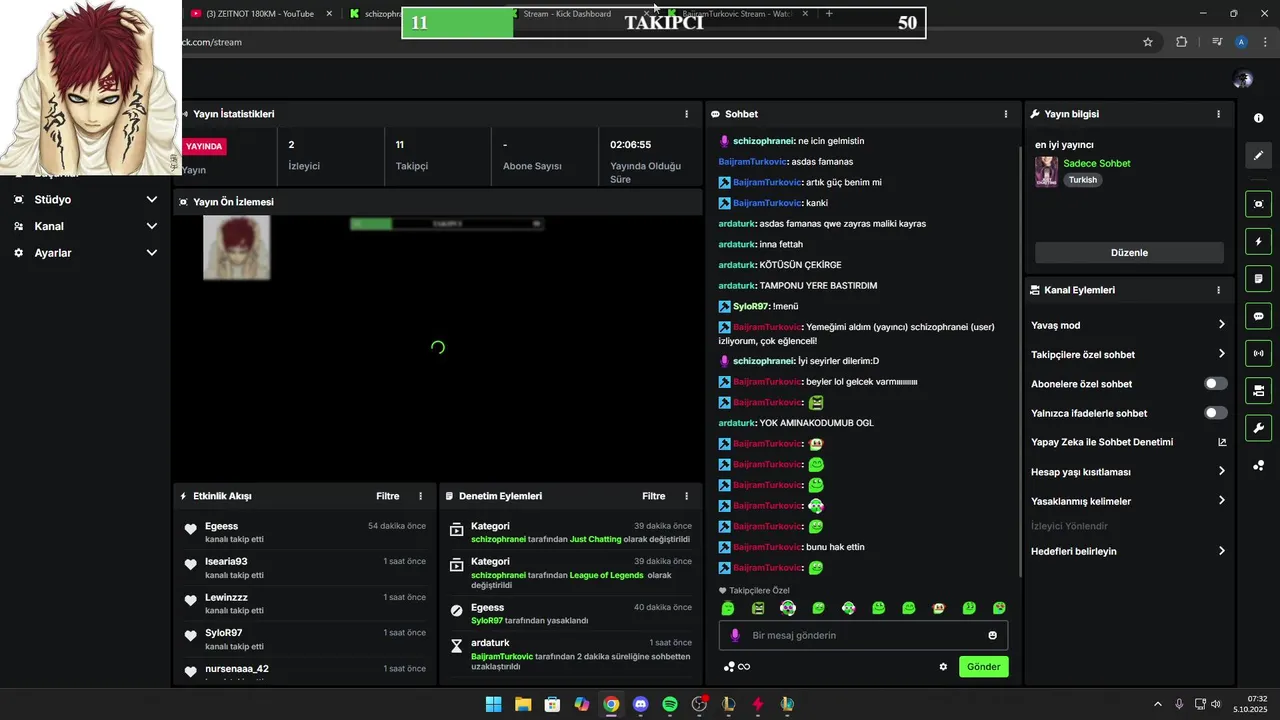1280x720 pixels.
Task: Open the browser extensions puzzle icon
Action: point(1182,42)
